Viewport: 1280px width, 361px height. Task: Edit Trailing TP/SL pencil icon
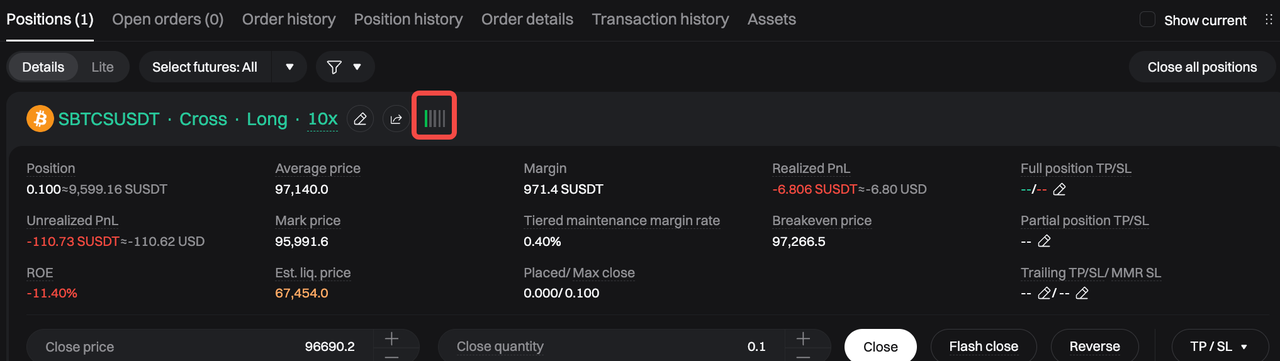tap(1044, 293)
